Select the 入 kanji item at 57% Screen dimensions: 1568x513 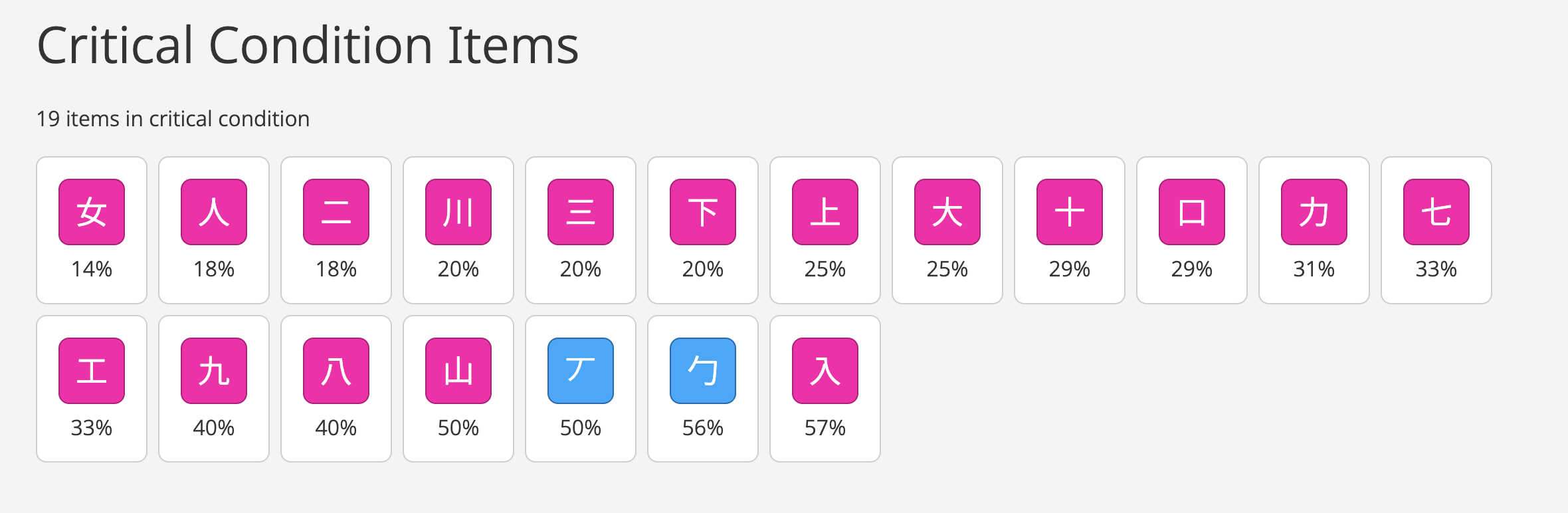(x=825, y=371)
